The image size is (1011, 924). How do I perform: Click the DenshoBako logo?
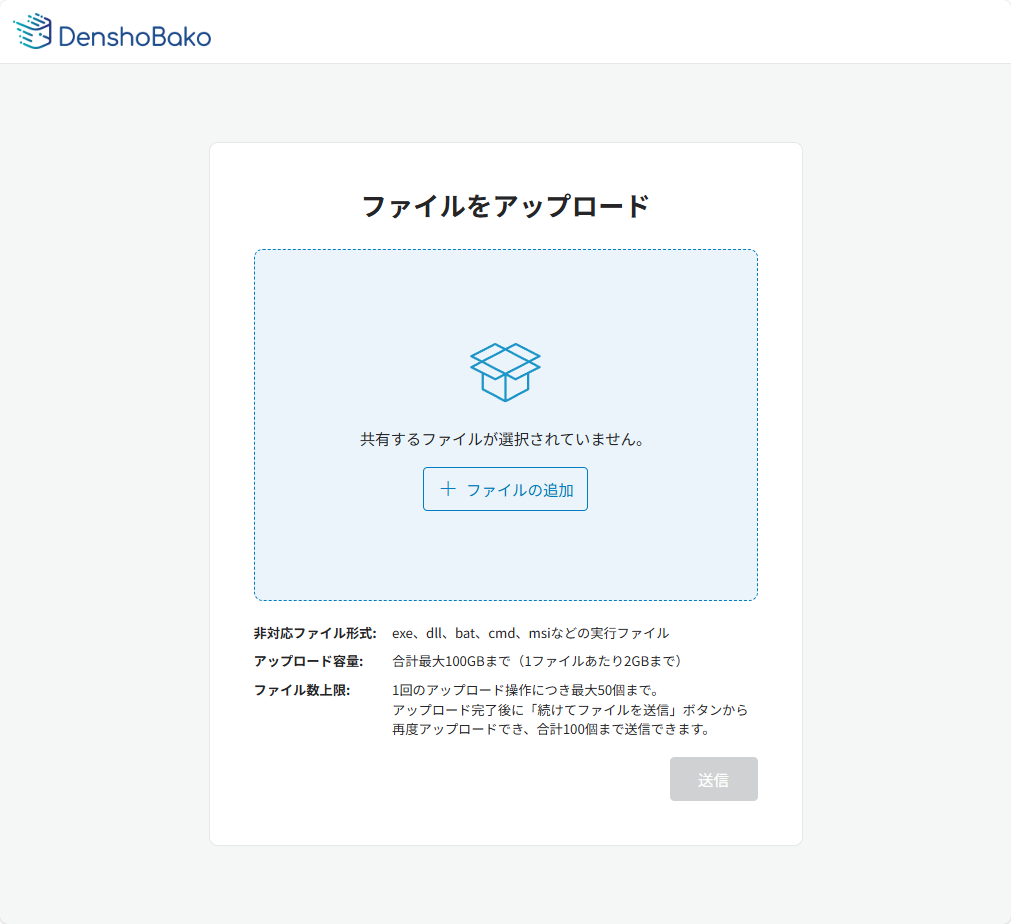point(112,32)
